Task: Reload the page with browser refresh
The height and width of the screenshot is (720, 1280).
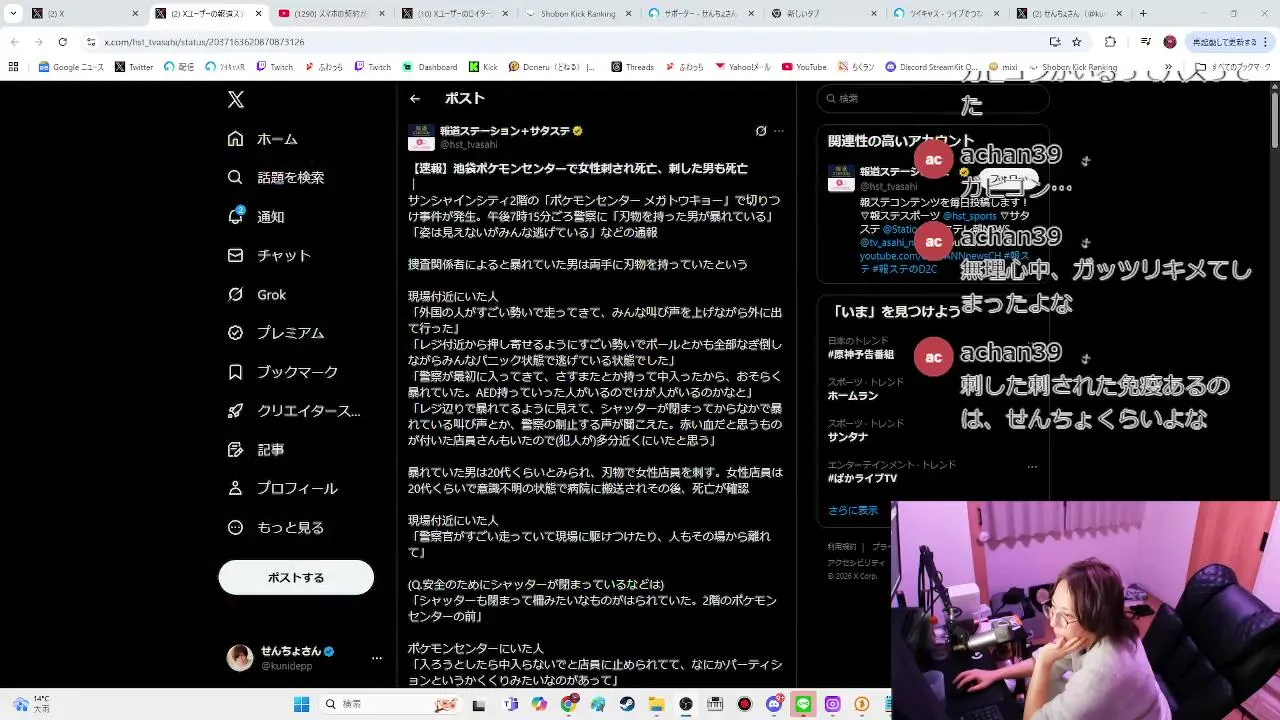Action: [x=62, y=42]
